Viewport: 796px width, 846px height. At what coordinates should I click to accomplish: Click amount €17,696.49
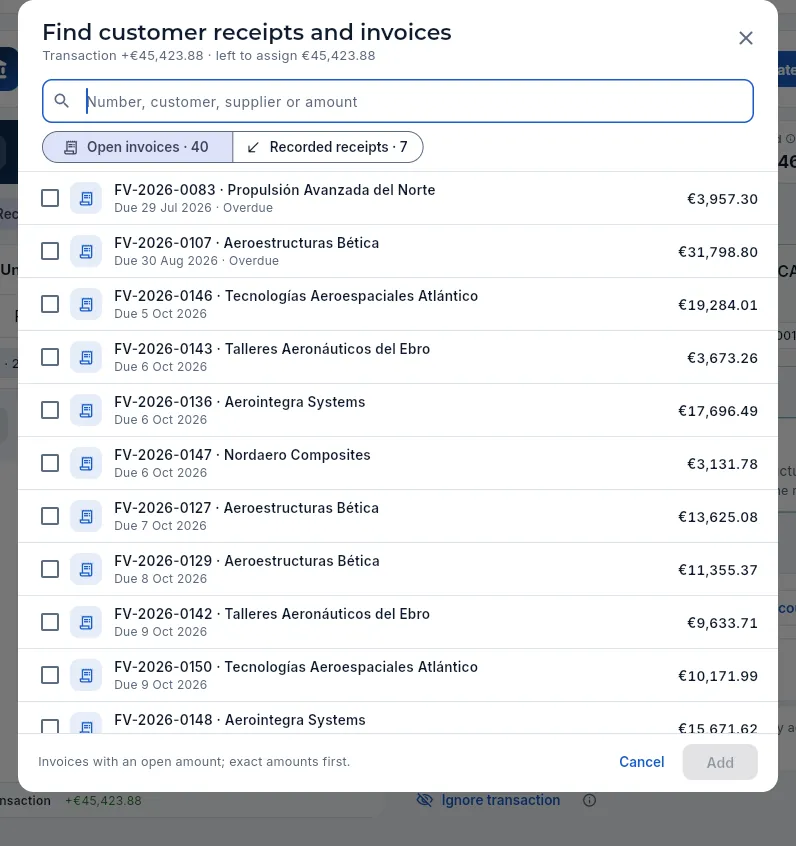tap(718, 411)
